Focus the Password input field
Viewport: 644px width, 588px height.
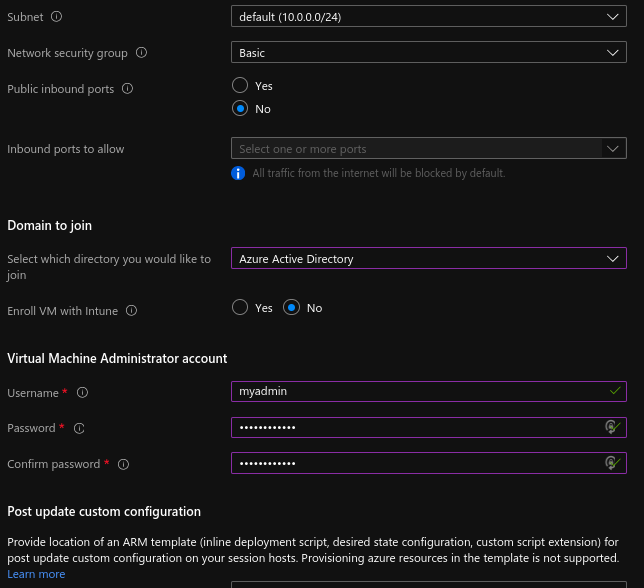429,427
